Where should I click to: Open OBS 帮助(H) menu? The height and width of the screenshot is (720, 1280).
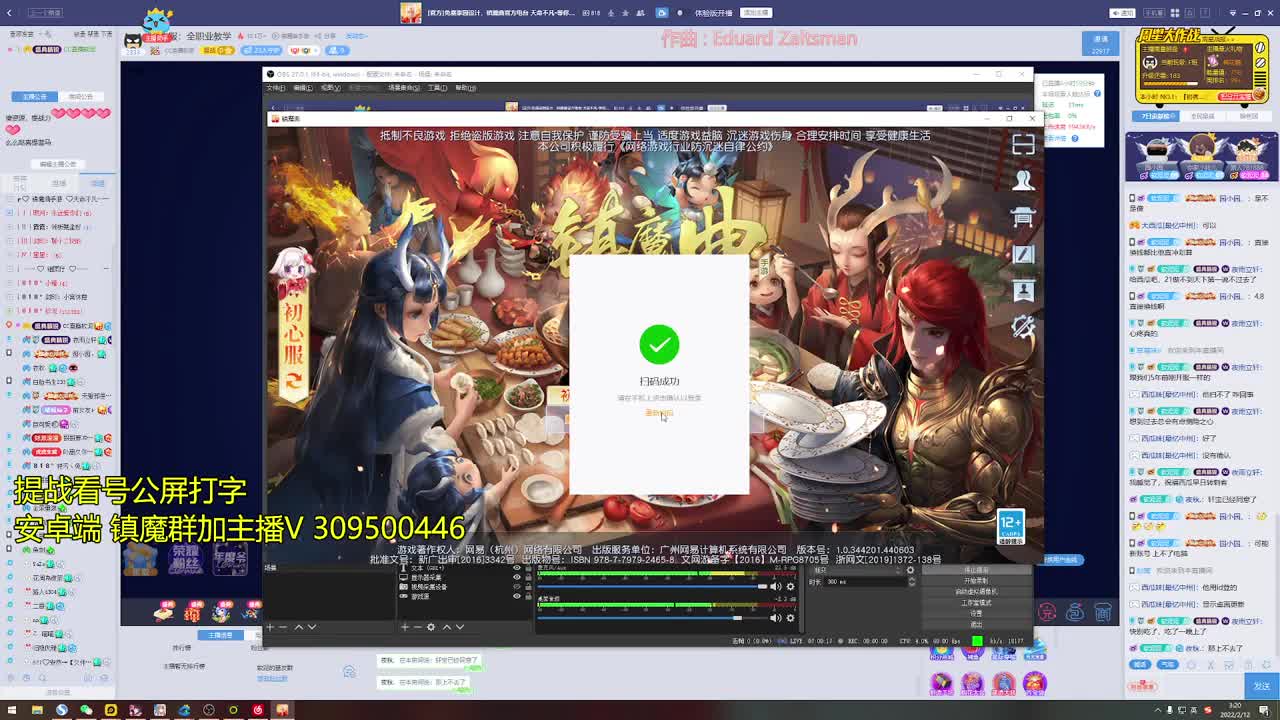coord(466,88)
